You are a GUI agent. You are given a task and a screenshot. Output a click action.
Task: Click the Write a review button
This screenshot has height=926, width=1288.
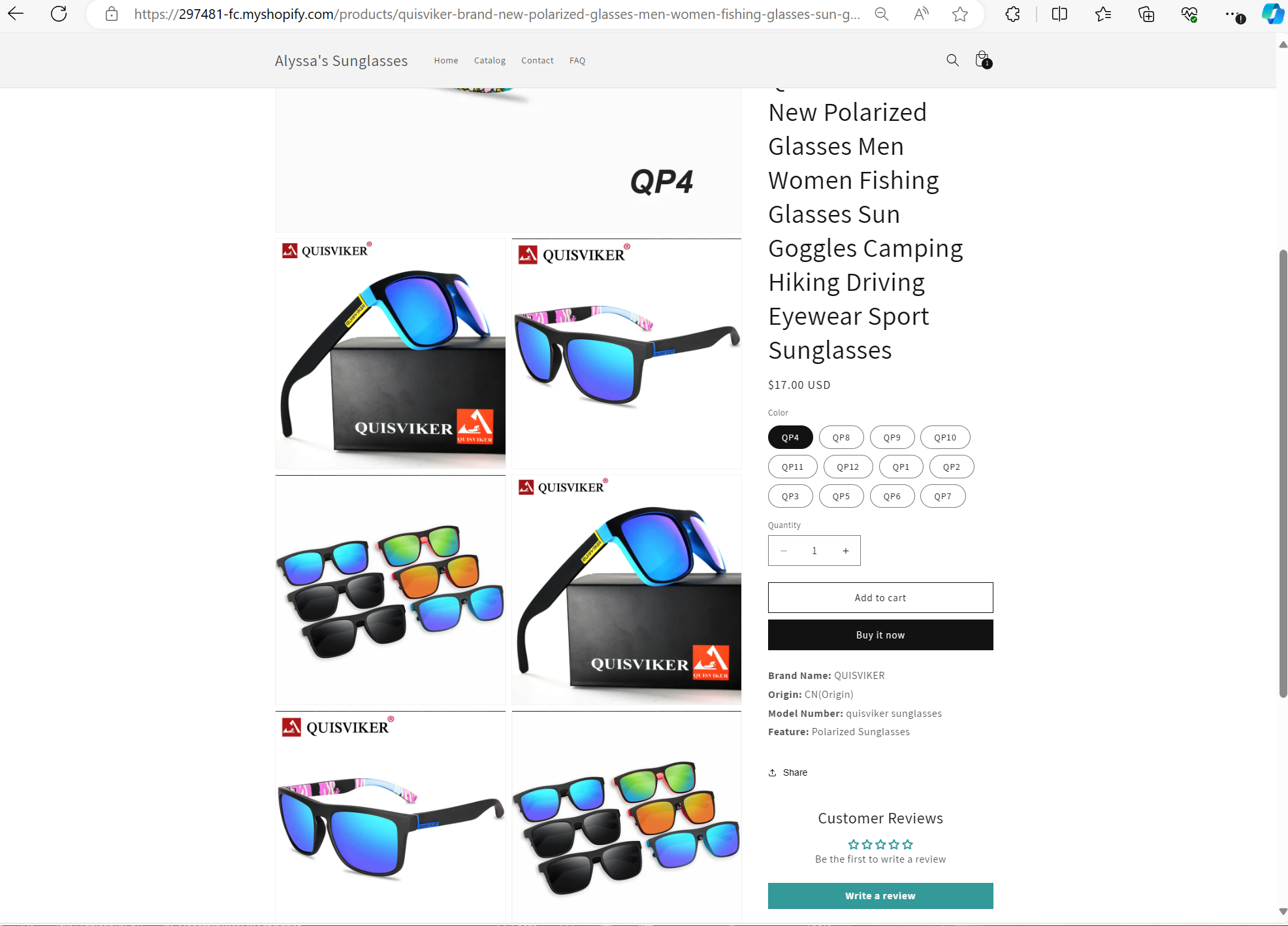click(880, 896)
